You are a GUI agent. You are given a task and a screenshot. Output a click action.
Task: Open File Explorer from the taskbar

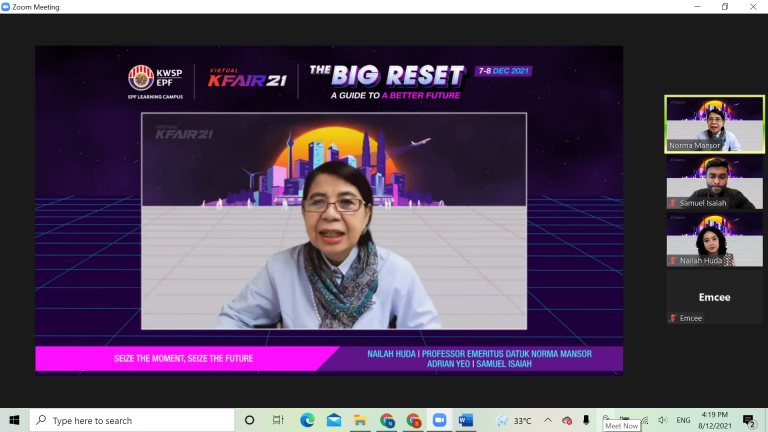coord(360,420)
